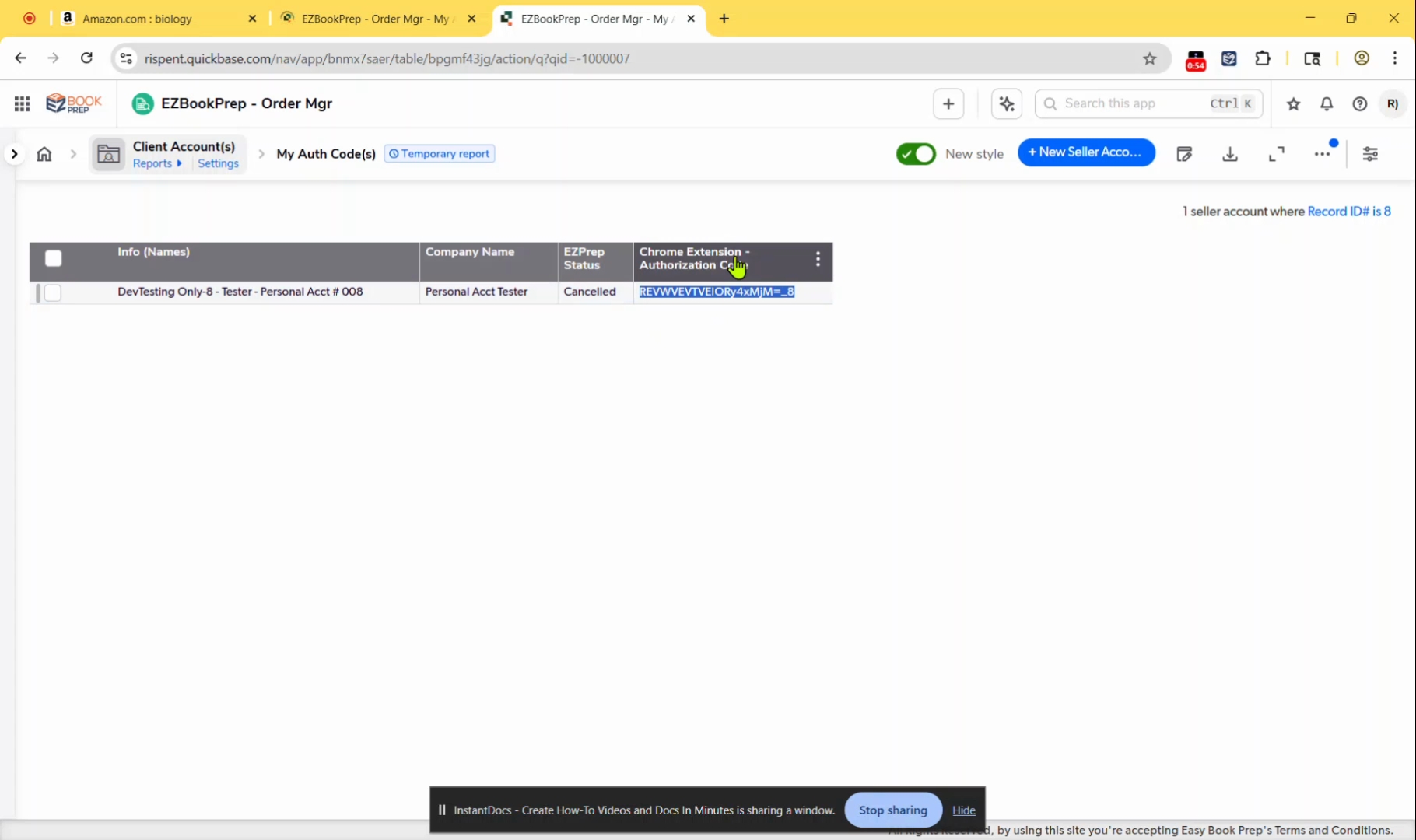1416x840 pixels.
Task: Click the New Seller Account button
Action: coord(1086,152)
